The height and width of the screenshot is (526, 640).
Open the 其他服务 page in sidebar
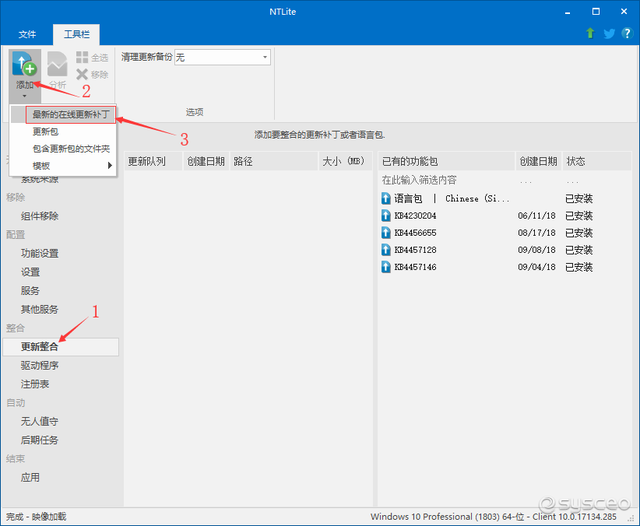[40, 309]
